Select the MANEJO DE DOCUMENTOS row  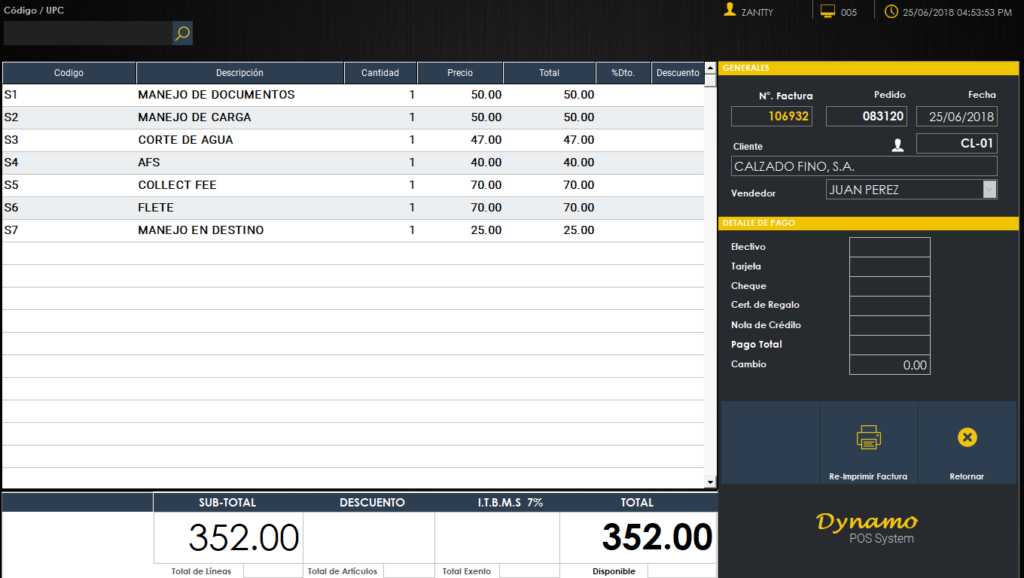(300, 95)
